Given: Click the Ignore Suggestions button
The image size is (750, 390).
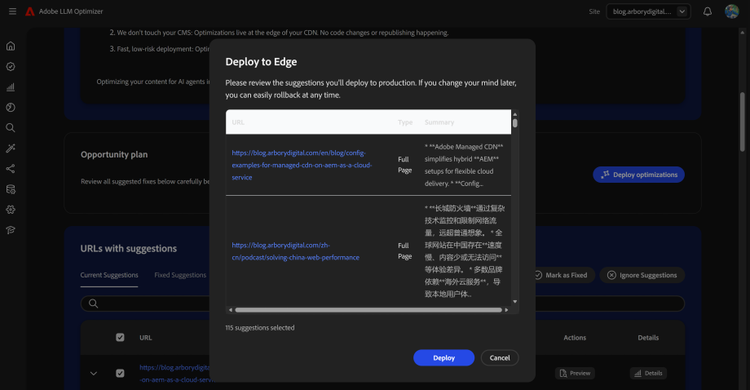Looking at the screenshot, I should click(642, 275).
